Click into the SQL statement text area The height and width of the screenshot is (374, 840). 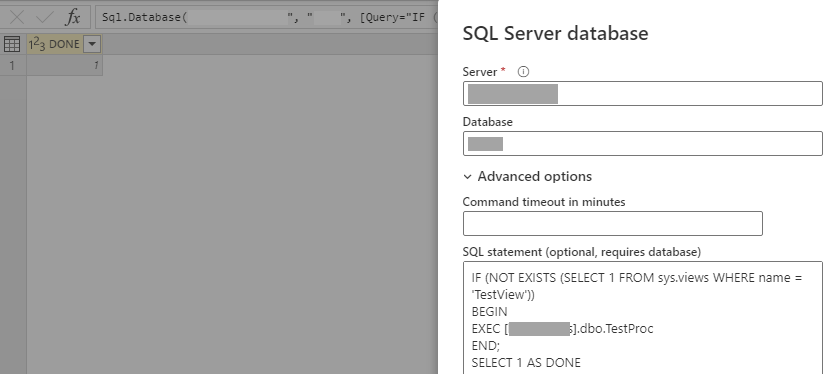pyautogui.click(x=642, y=318)
